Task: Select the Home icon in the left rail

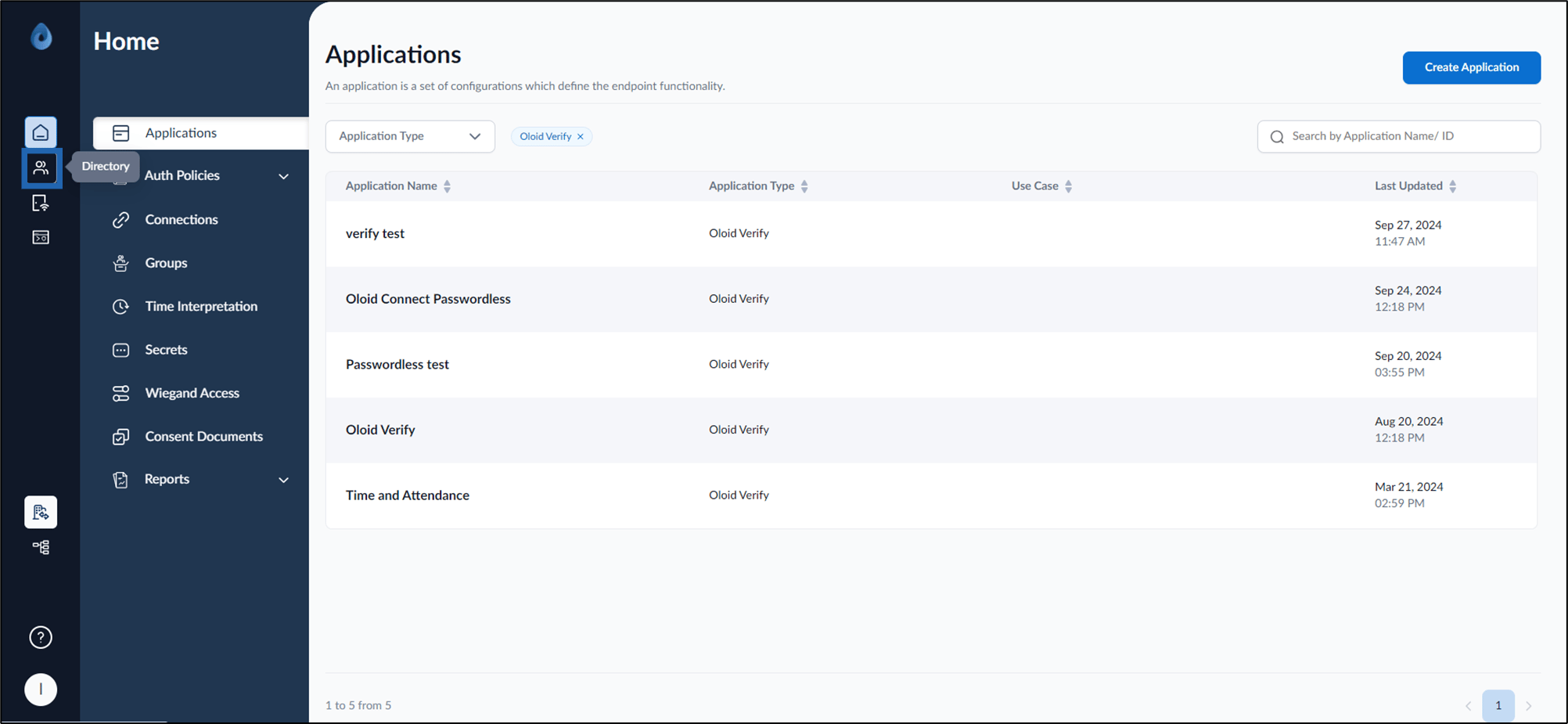Action: pos(41,132)
